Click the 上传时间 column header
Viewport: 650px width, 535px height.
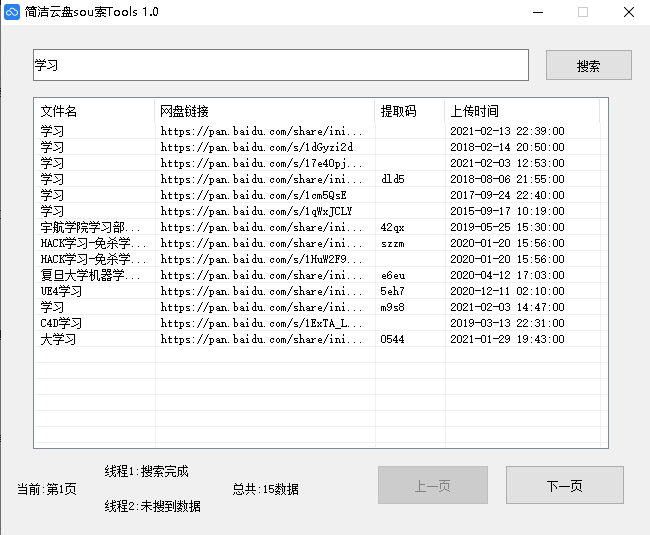pyautogui.click(x=522, y=111)
